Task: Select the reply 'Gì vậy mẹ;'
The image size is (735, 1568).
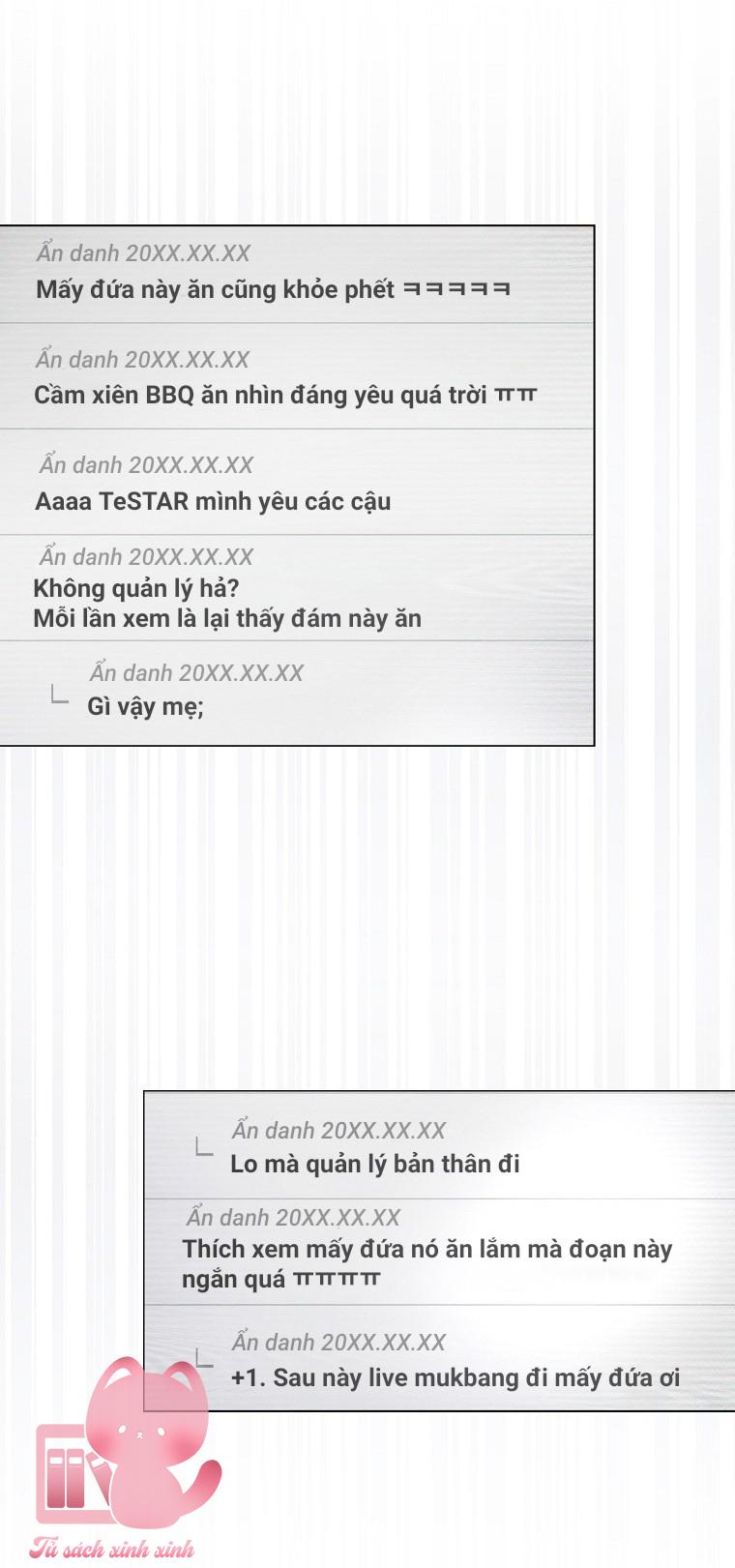Action: (146, 706)
